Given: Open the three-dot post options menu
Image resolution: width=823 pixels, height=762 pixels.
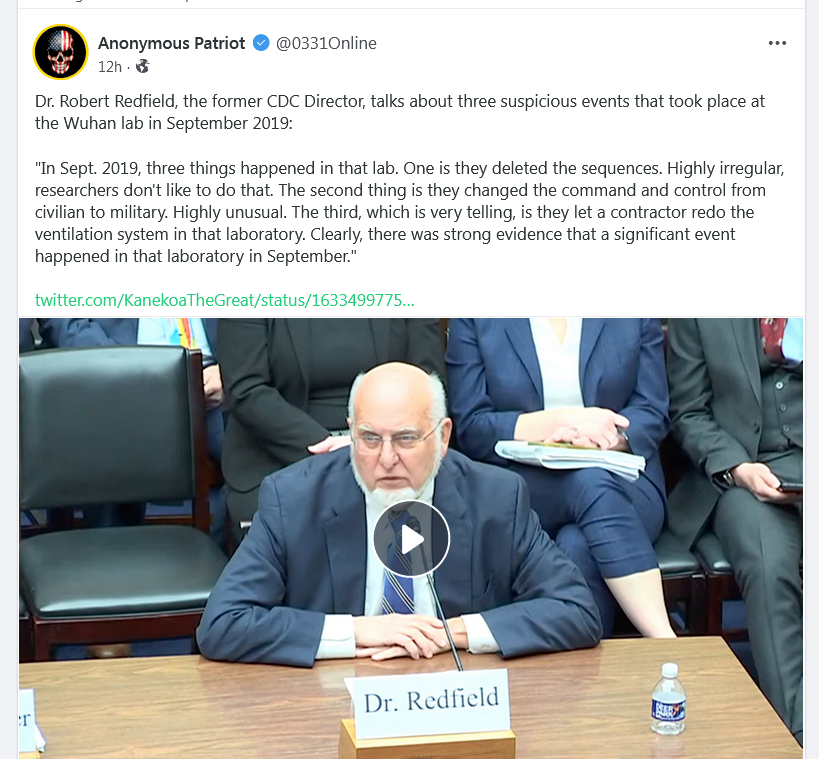Looking at the screenshot, I should pos(777,43).
